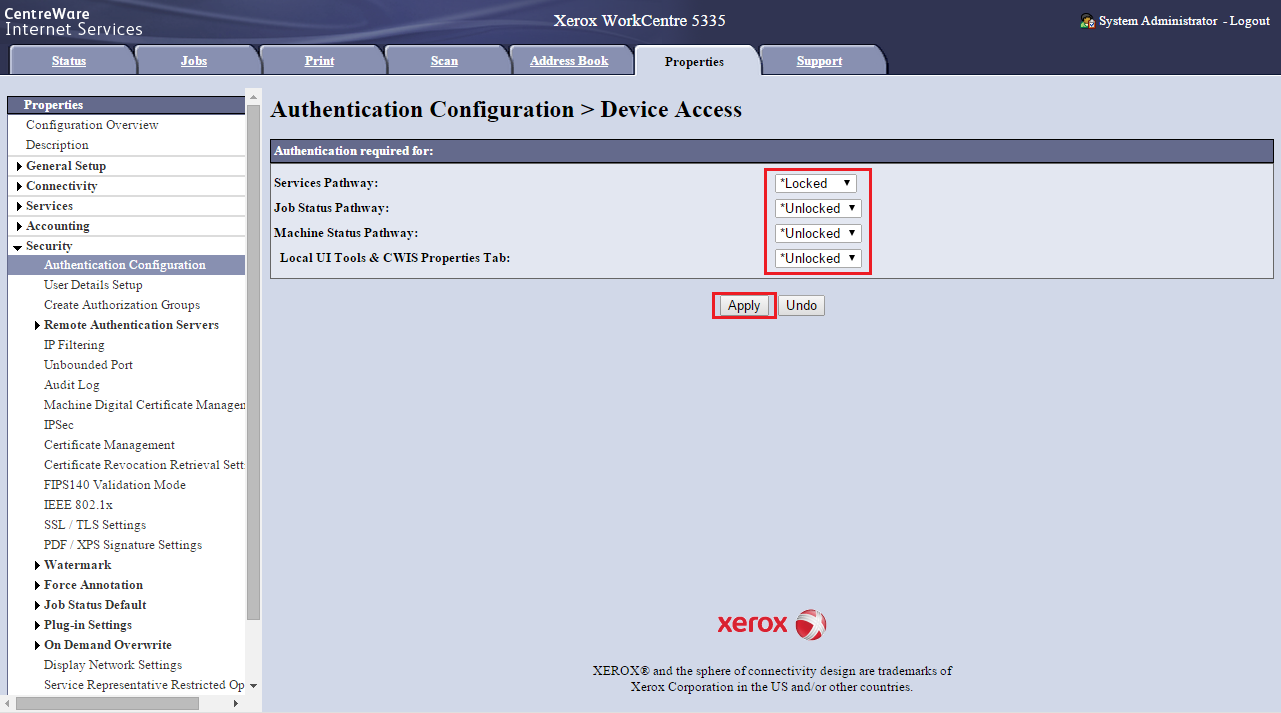Click the Logout link

pos(1249,21)
